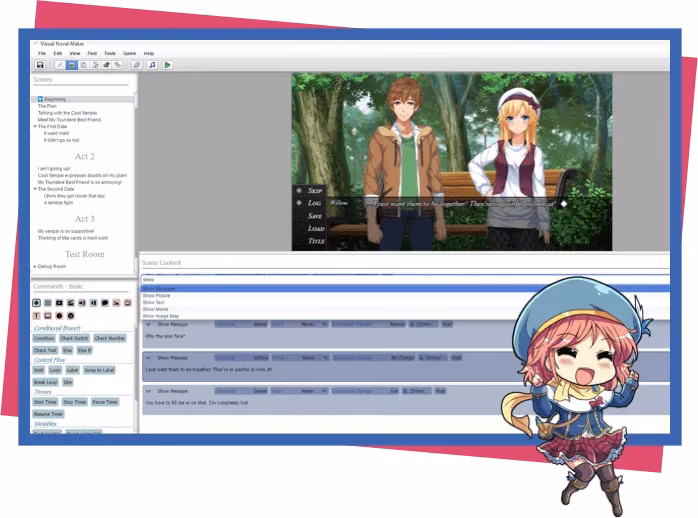Click the film clapper movie command icon
This screenshot has height=518, width=698.
(x=70, y=303)
